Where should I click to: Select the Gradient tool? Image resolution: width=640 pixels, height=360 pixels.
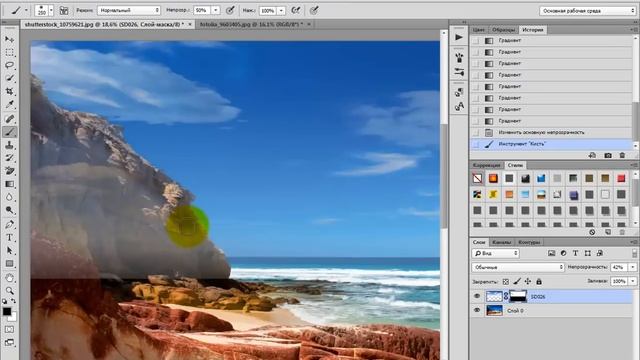9,184
